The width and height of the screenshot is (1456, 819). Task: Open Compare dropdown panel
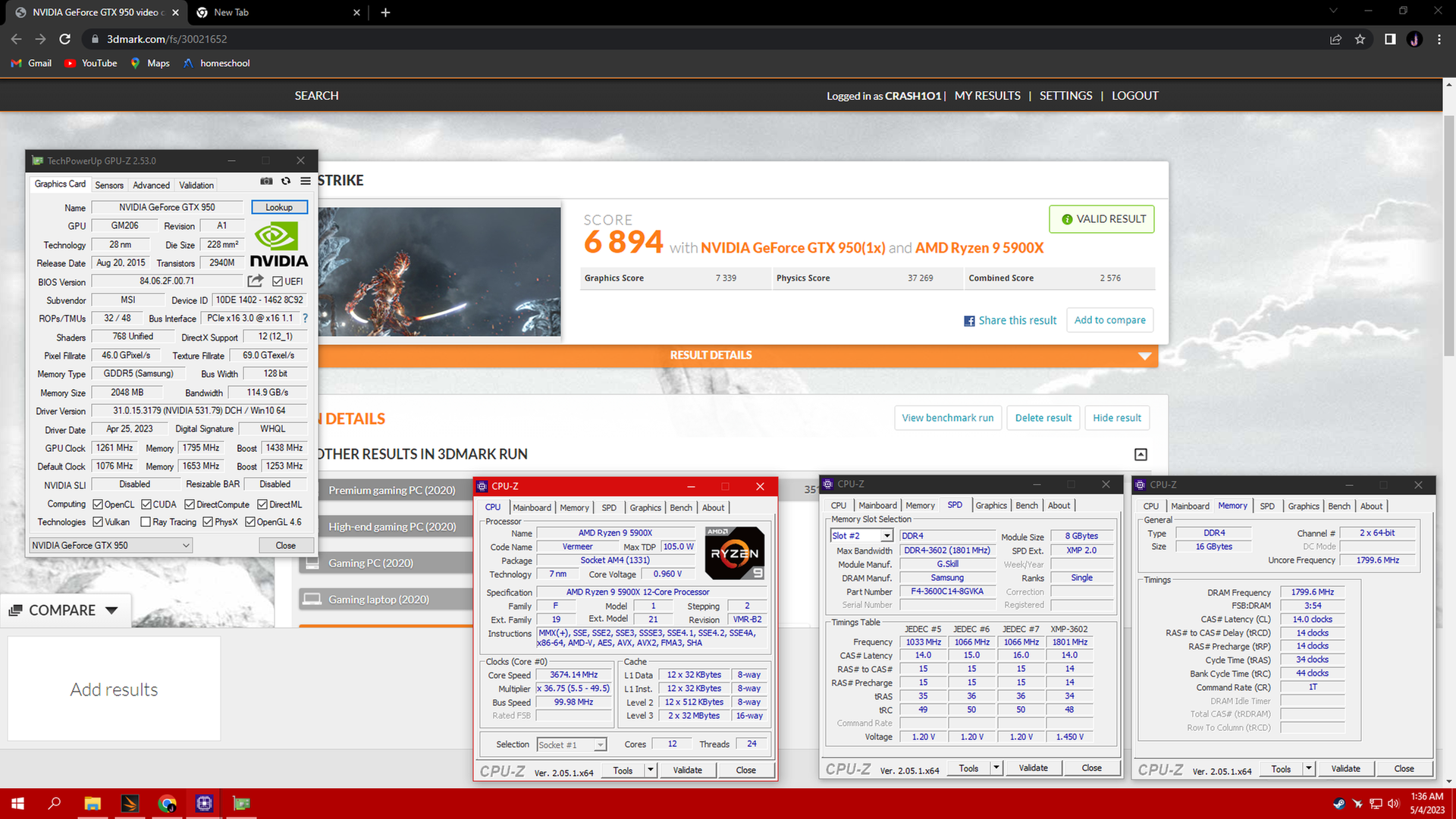65,610
